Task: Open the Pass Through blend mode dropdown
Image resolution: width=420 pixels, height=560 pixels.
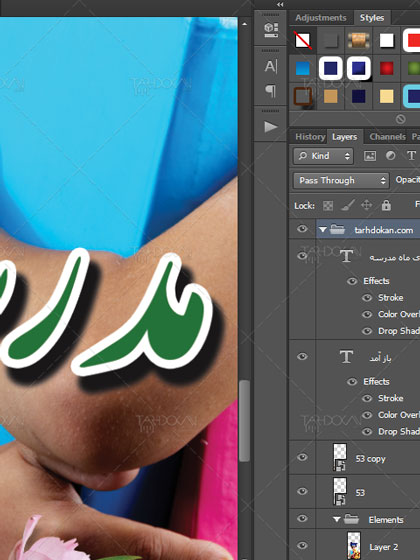Action: [x=341, y=180]
